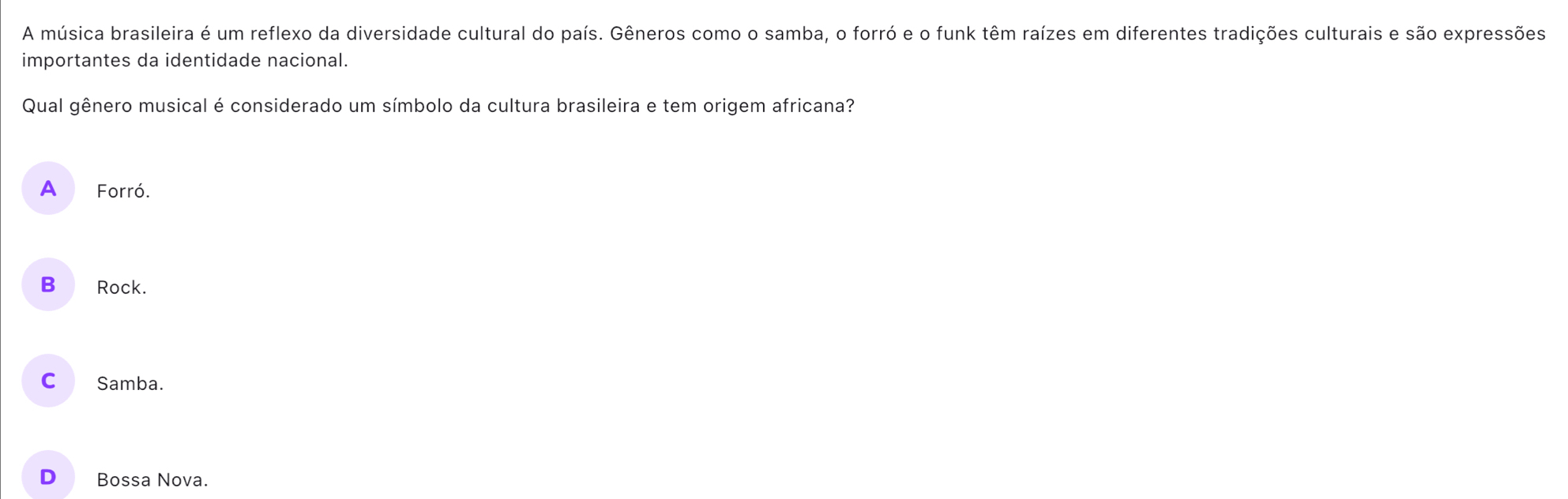Pick the purple D option badge
Screen dimensions: 1568x499
[x=48, y=477]
